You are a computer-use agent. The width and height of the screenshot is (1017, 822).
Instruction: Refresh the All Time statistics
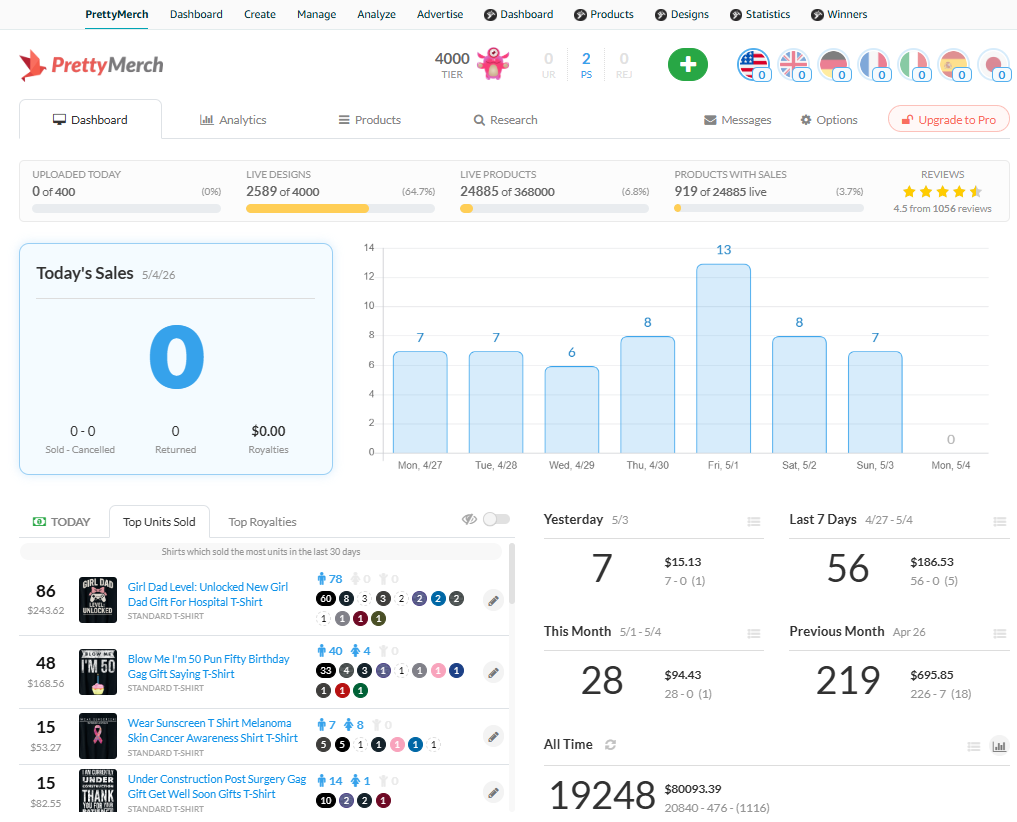click(x=610, y=745)
